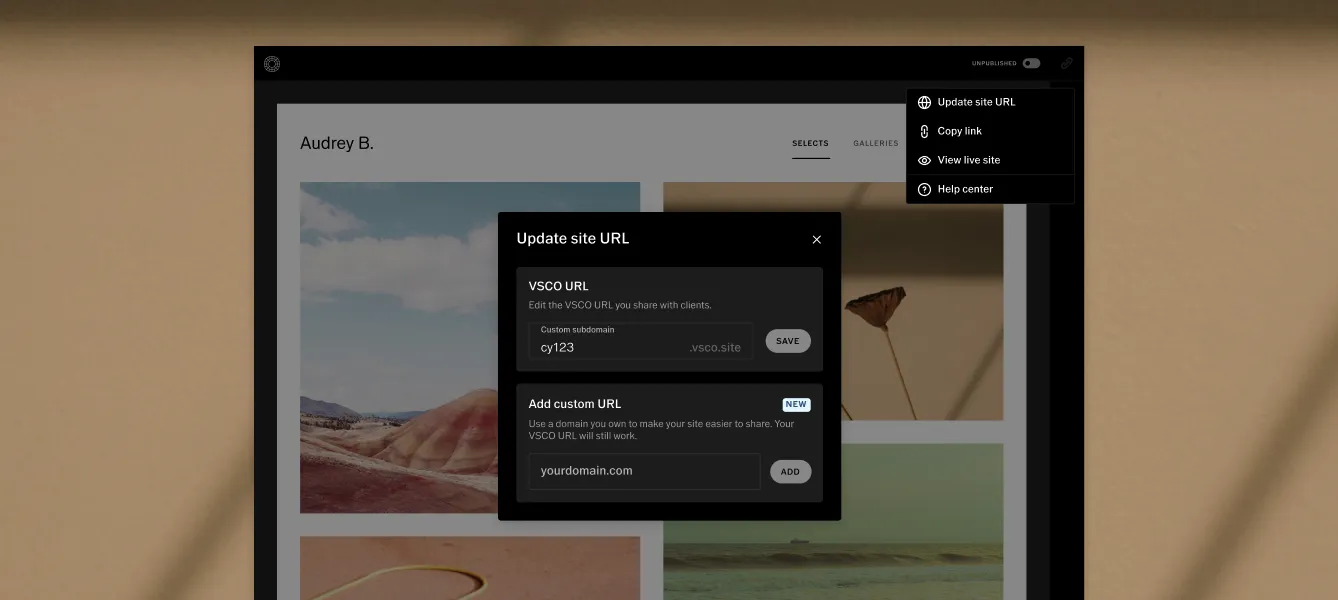Click the NEW badge on Add custom URL
The width and height of the screenshot is (1338, 600).
pos(796,405)
